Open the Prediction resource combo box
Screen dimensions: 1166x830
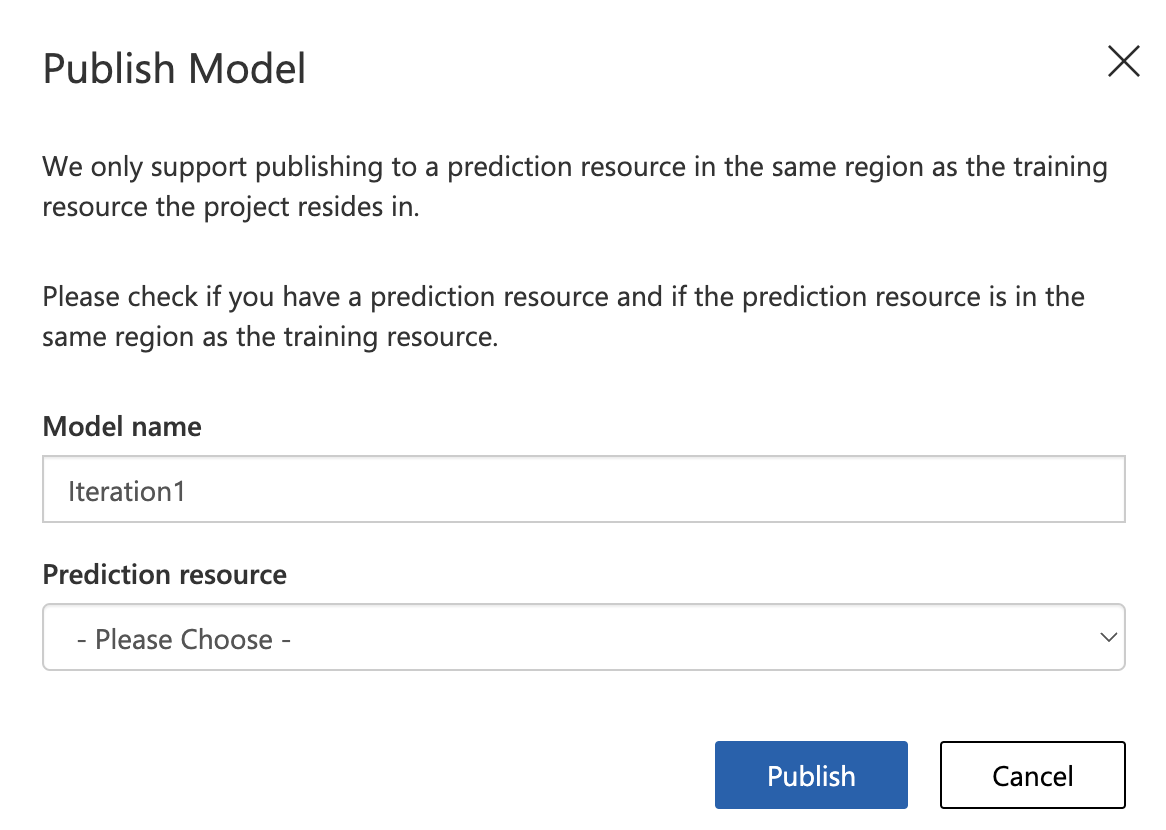pos(583,637)
